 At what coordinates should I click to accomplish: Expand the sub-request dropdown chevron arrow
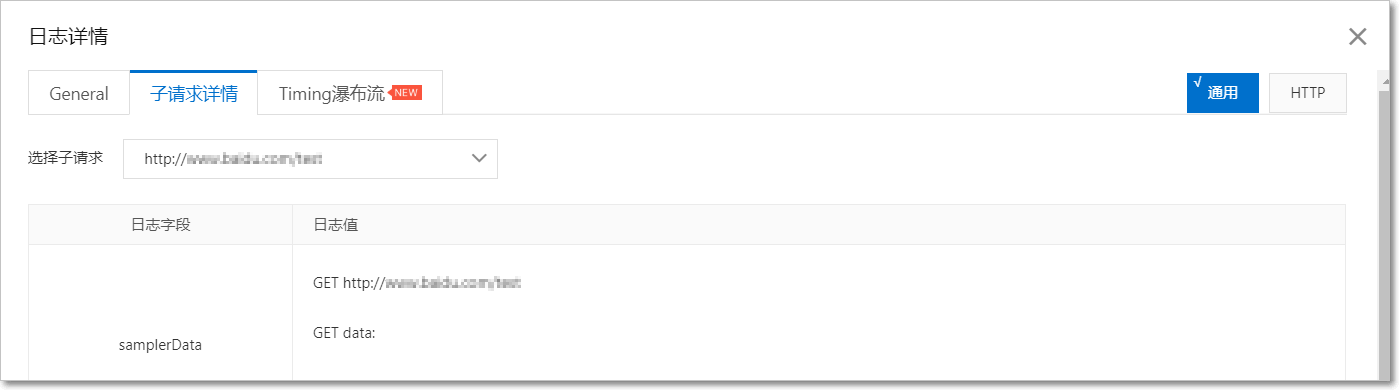(x=478, y=158)
